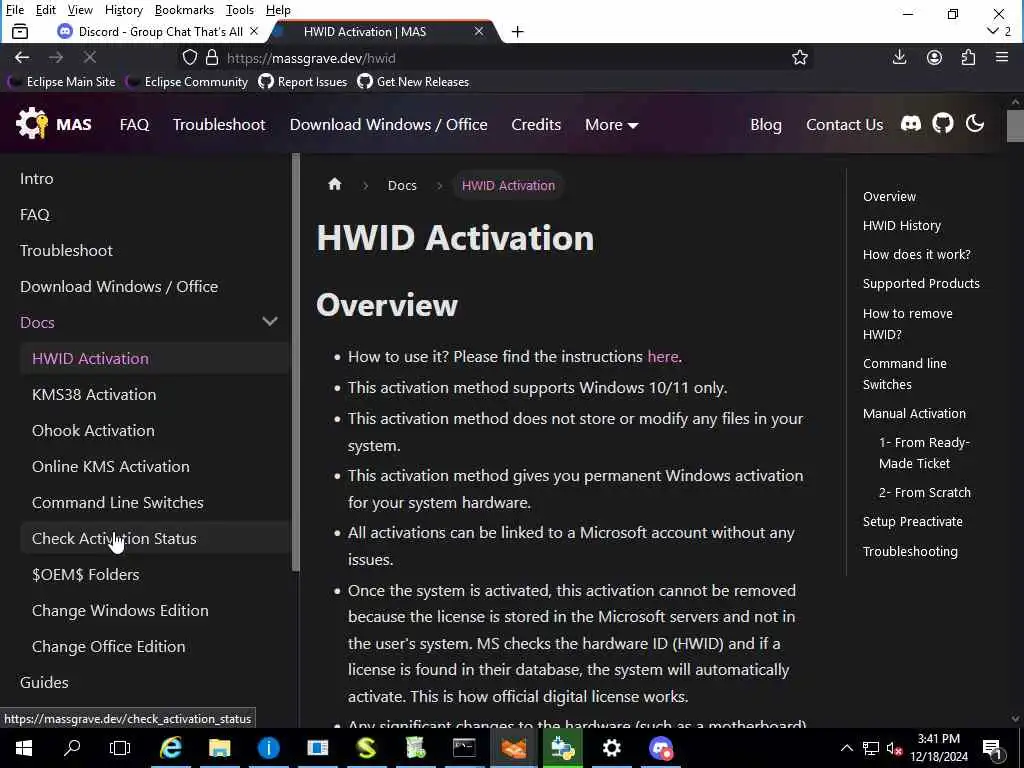Open a new tab with plus button
1024x768 pixels.
[x=517, y=31]
